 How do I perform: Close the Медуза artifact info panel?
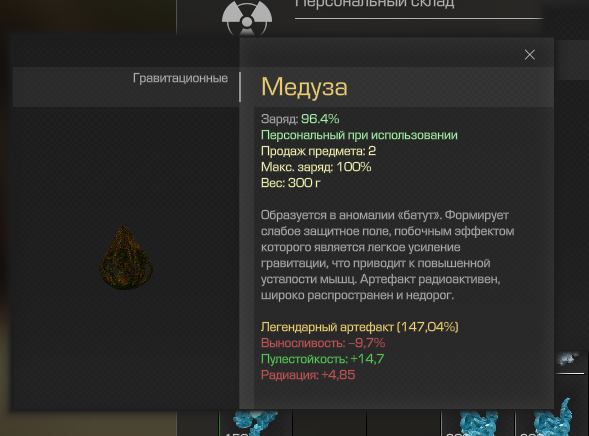click(530, 55)
